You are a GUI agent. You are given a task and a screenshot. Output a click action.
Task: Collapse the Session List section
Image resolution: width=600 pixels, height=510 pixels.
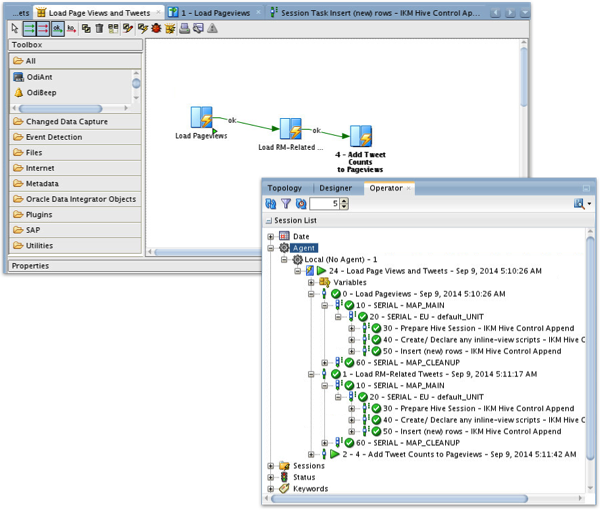[x=269, y=221]
